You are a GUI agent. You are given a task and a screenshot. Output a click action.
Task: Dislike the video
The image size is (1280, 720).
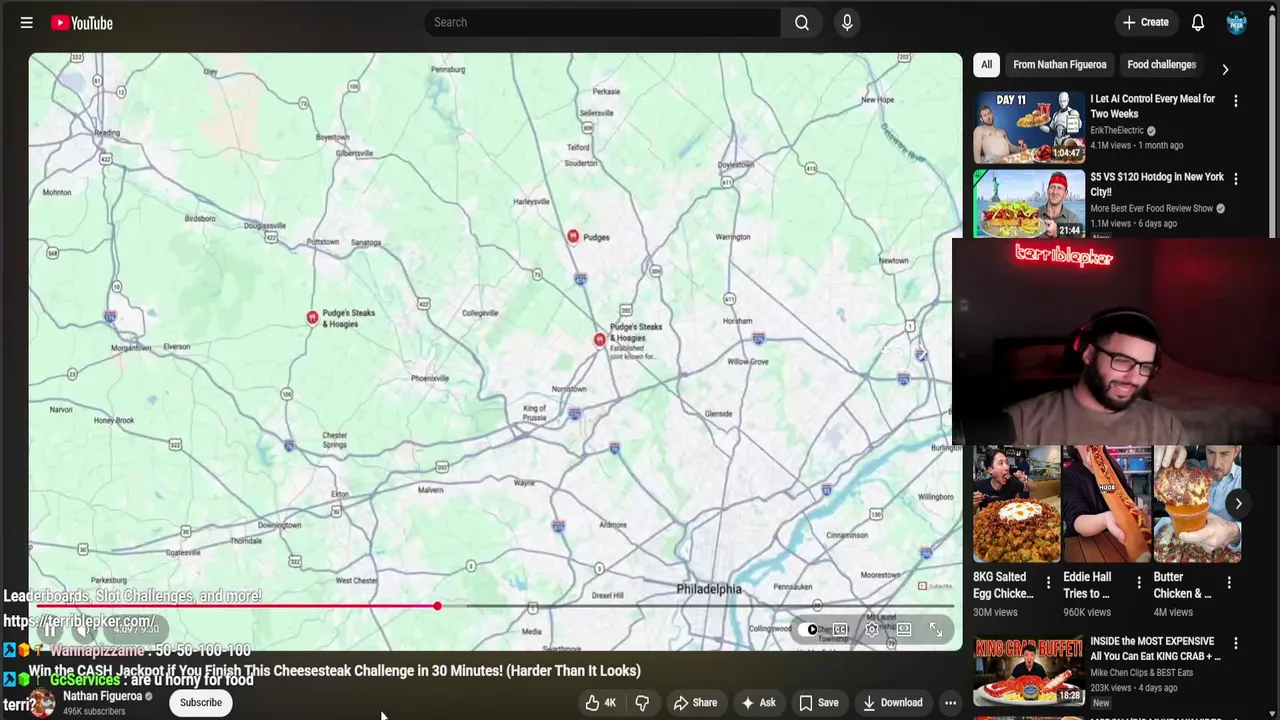(642, 703)
